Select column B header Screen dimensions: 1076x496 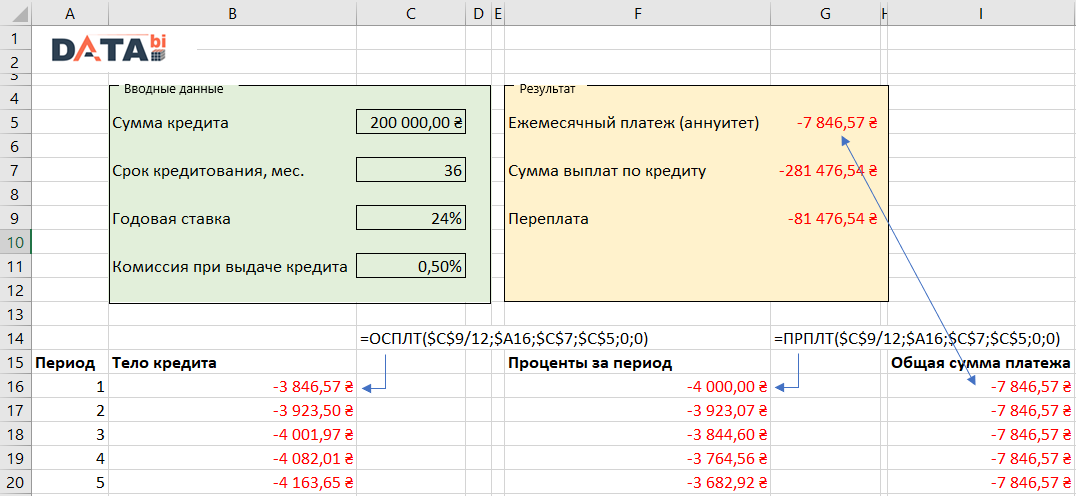pos(233,13)
